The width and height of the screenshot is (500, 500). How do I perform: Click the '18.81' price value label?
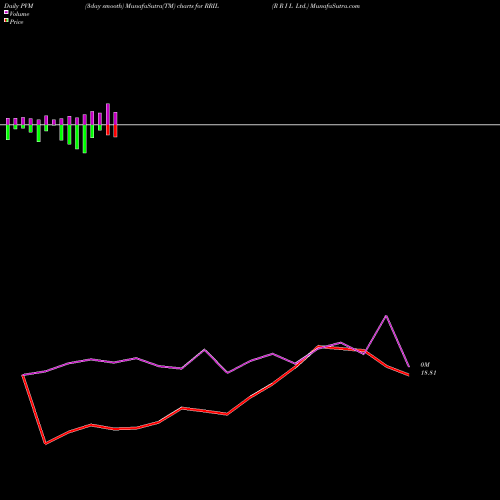pyautogui.click(x=428, y=373)
